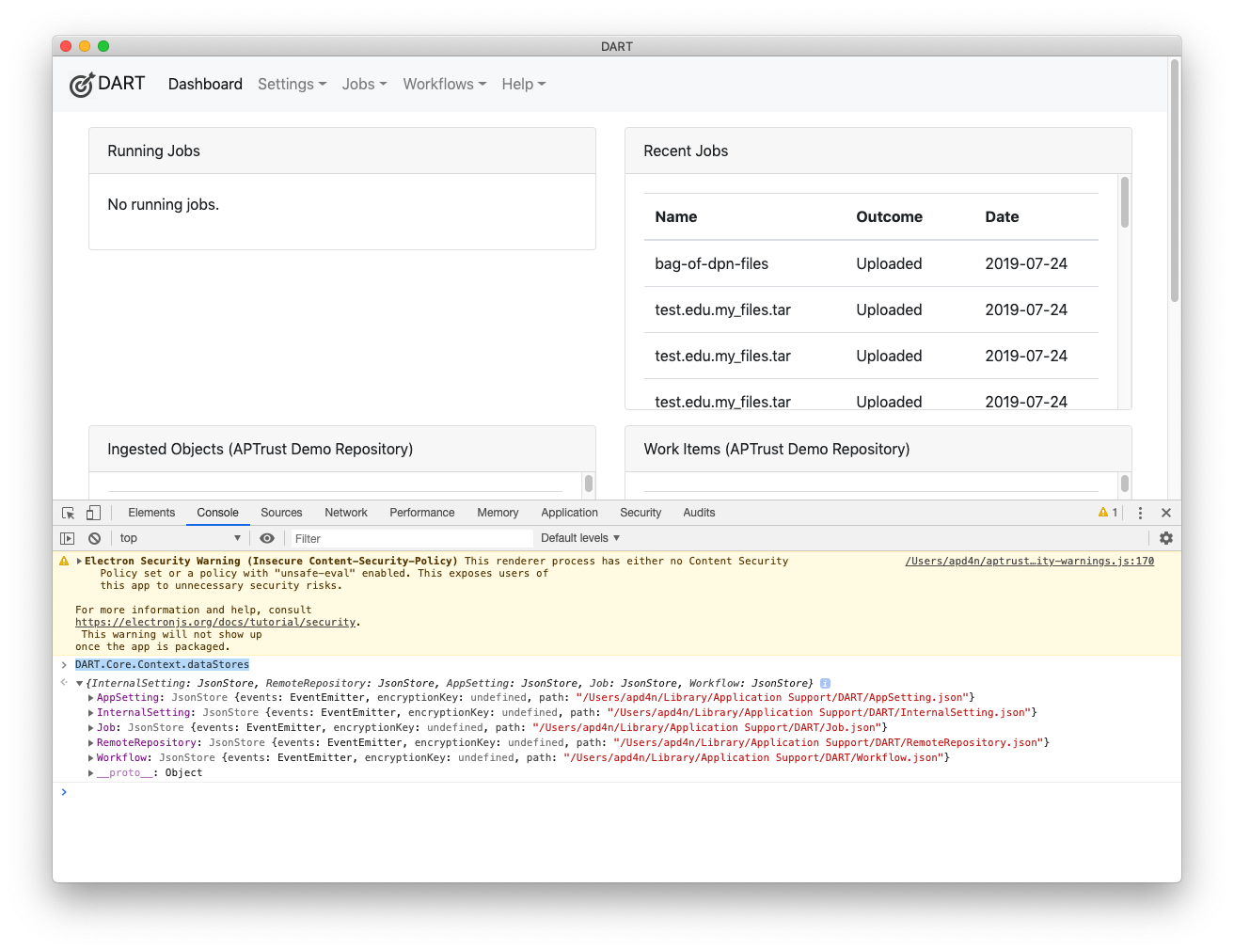
Task: Activate the inspect element picker icon
Action: click(68, 513)
